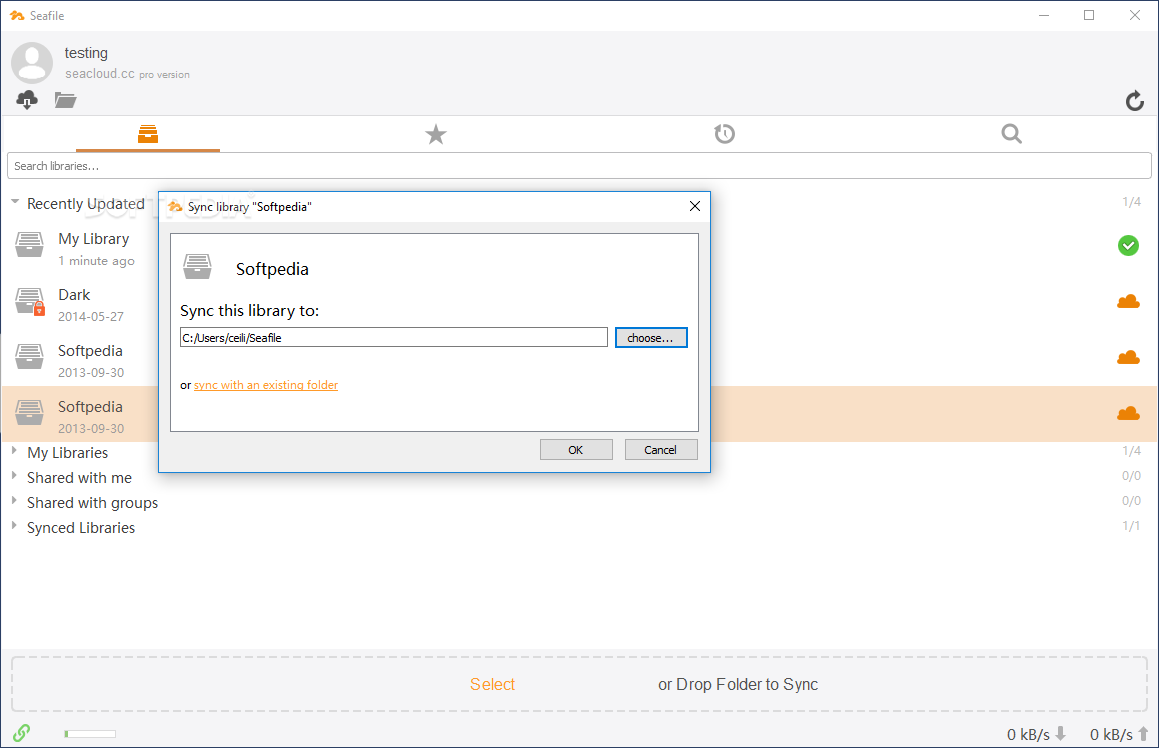Switch to the Libraries tab
Image resolution: width=1159 pixels, height=748 pixels.
[148, 134]
